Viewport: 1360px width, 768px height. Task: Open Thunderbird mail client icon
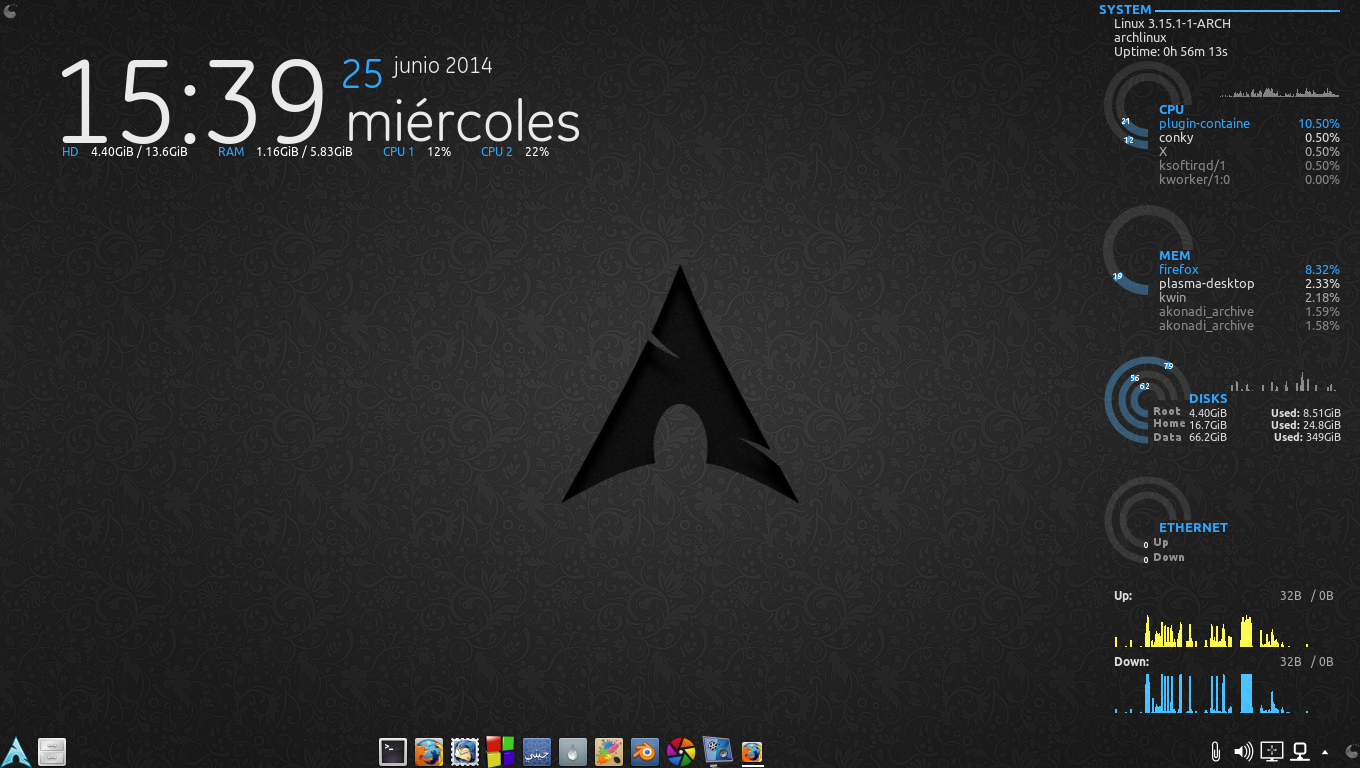[465, 751]
